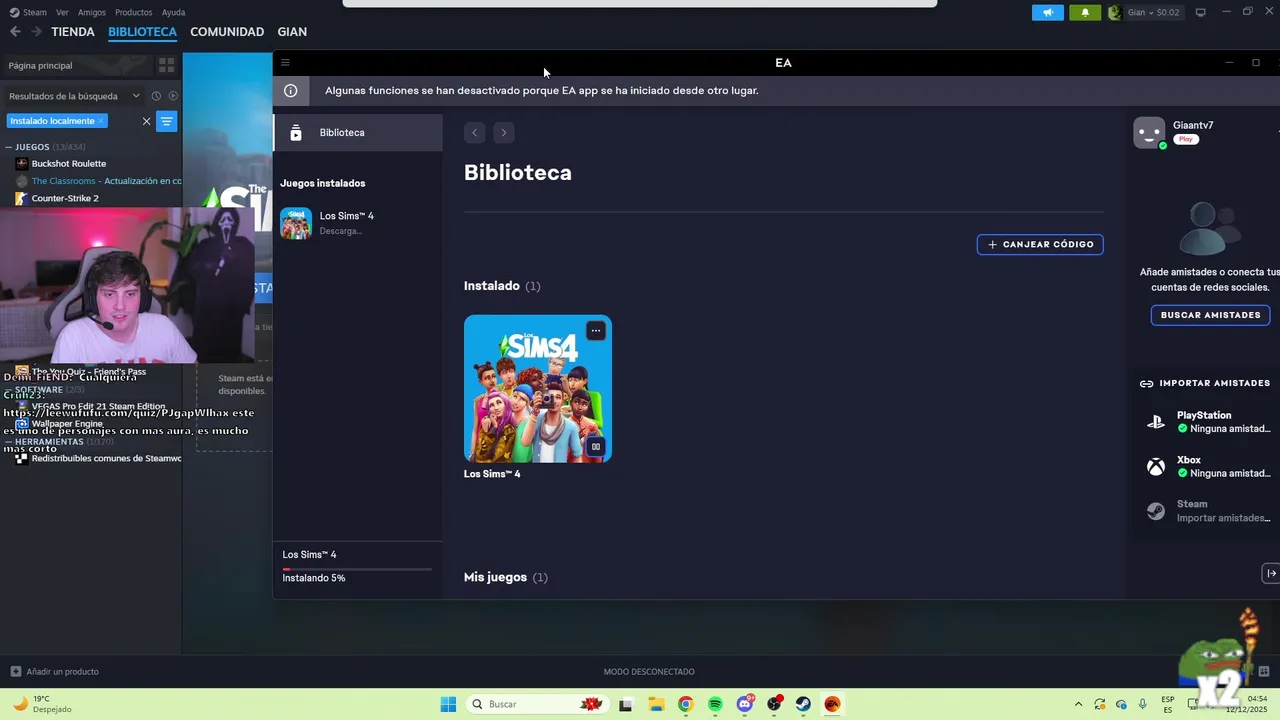Open the Productos menu in Steam

coord(134,12)
